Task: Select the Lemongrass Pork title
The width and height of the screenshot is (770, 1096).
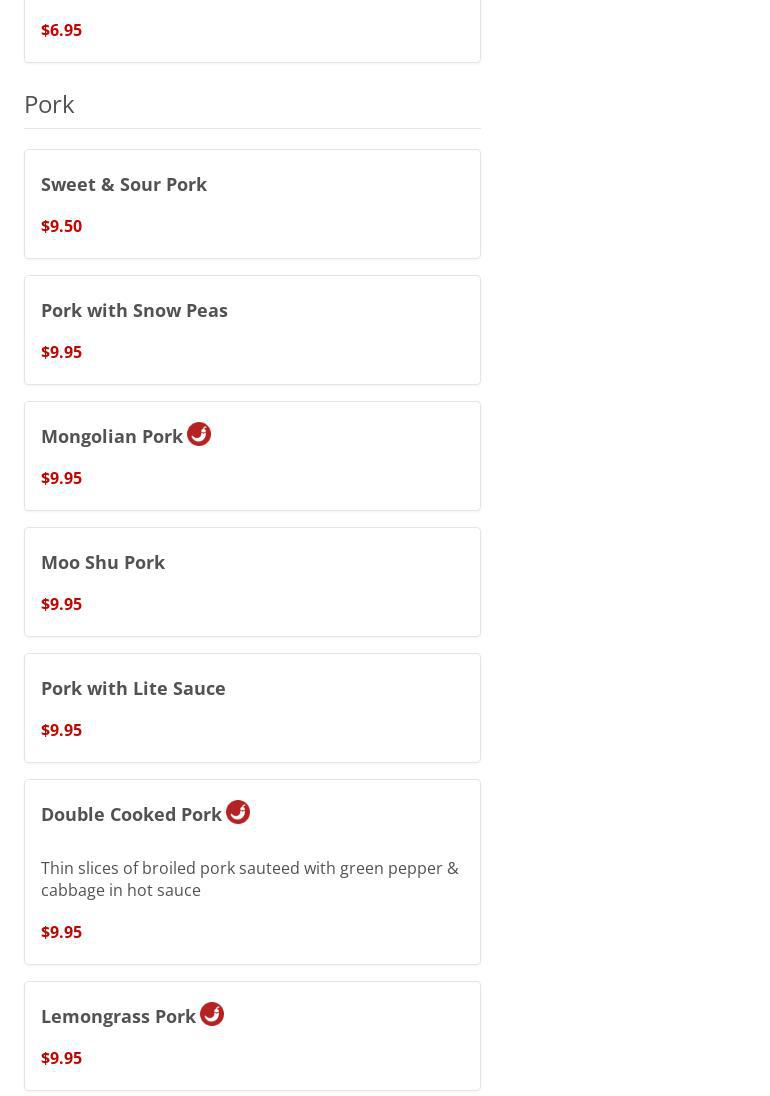Action: pyautogui.click(x=118, y=1016)
